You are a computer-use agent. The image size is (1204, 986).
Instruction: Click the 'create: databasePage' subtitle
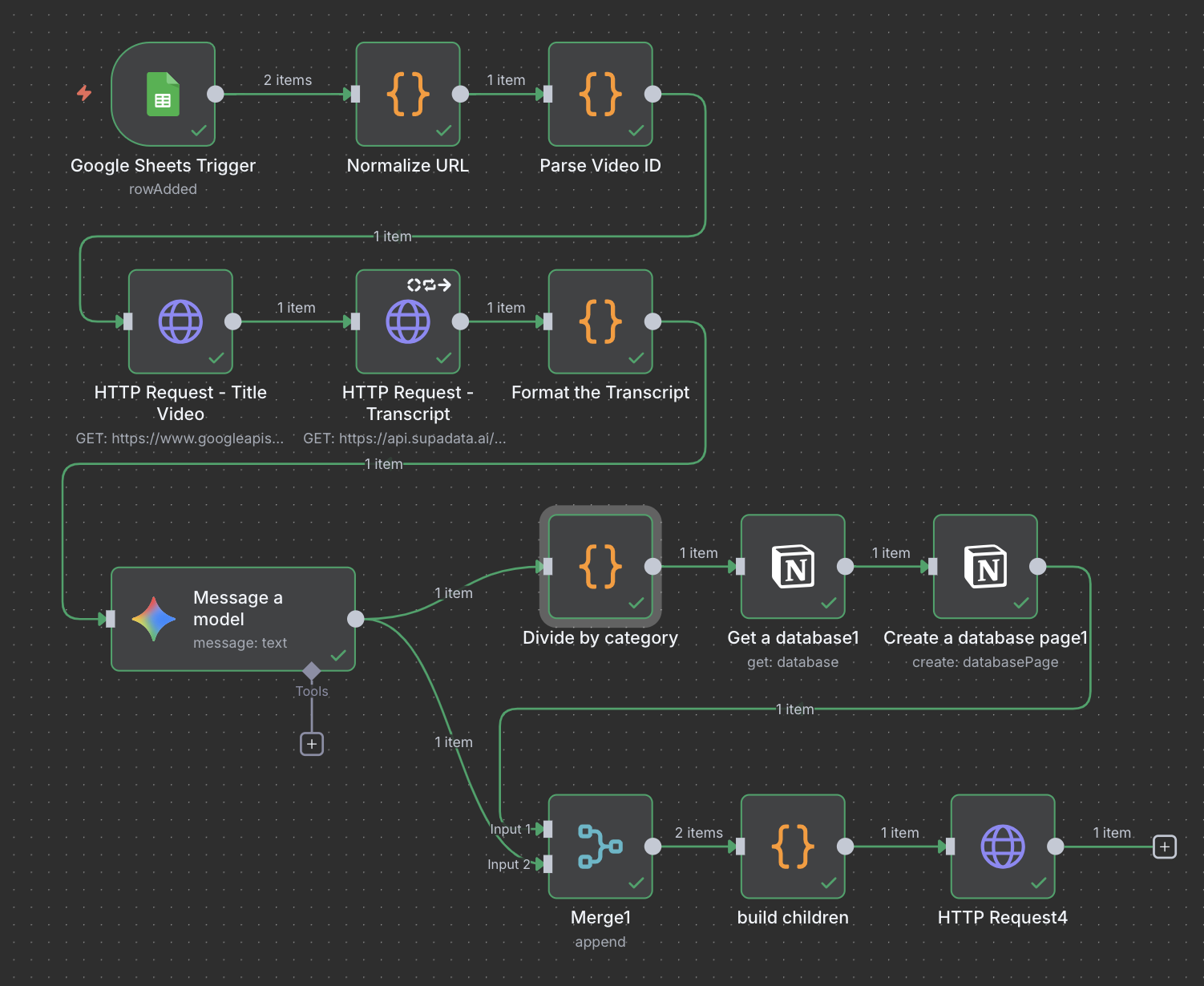coord(985,662)
